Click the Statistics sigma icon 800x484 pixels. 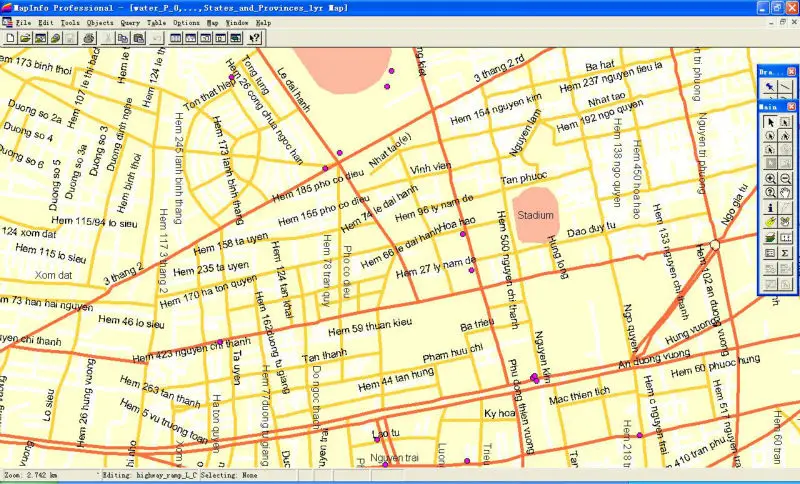[x=785, y=253]
